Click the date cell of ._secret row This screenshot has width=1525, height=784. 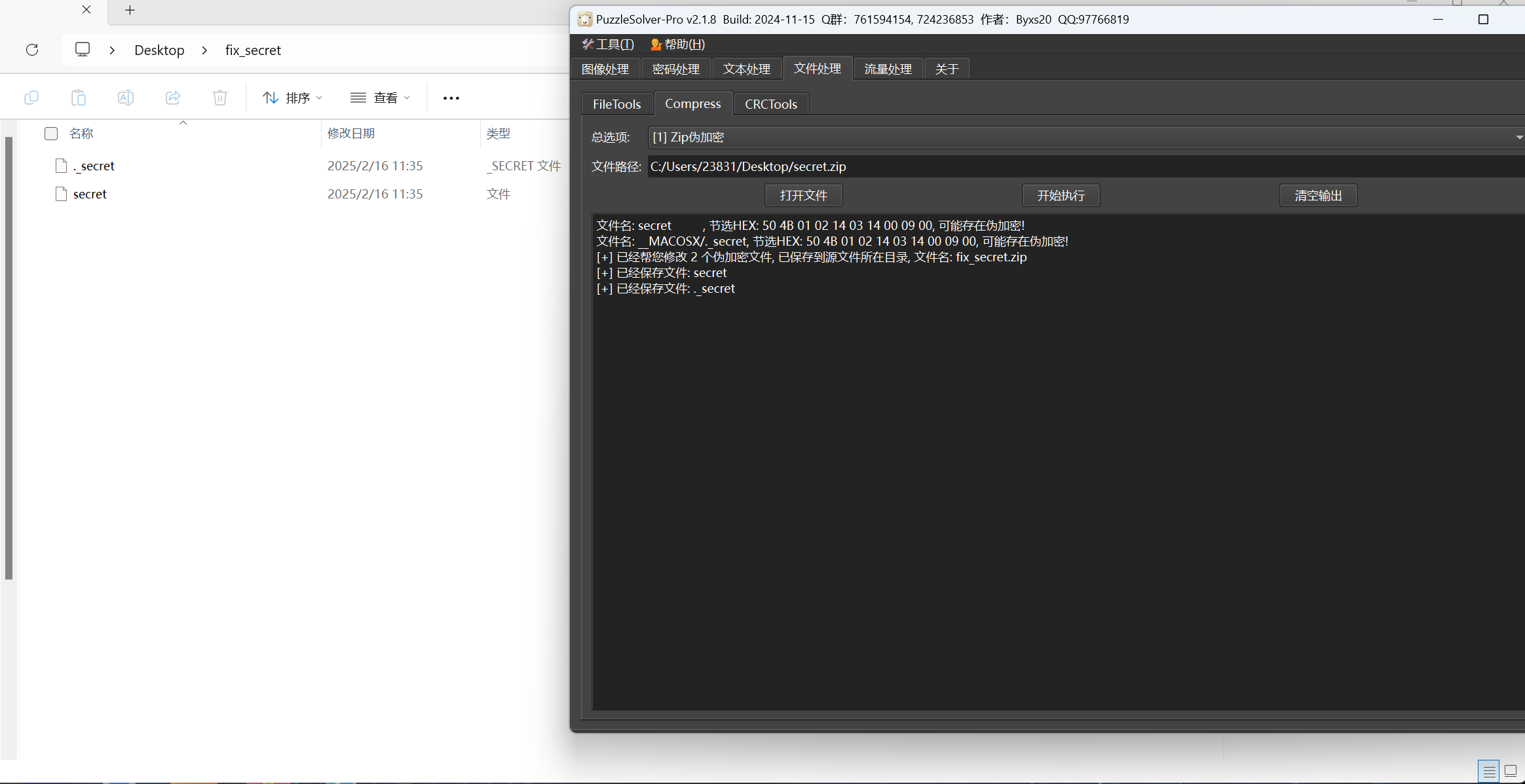click(x=375, y=166)
